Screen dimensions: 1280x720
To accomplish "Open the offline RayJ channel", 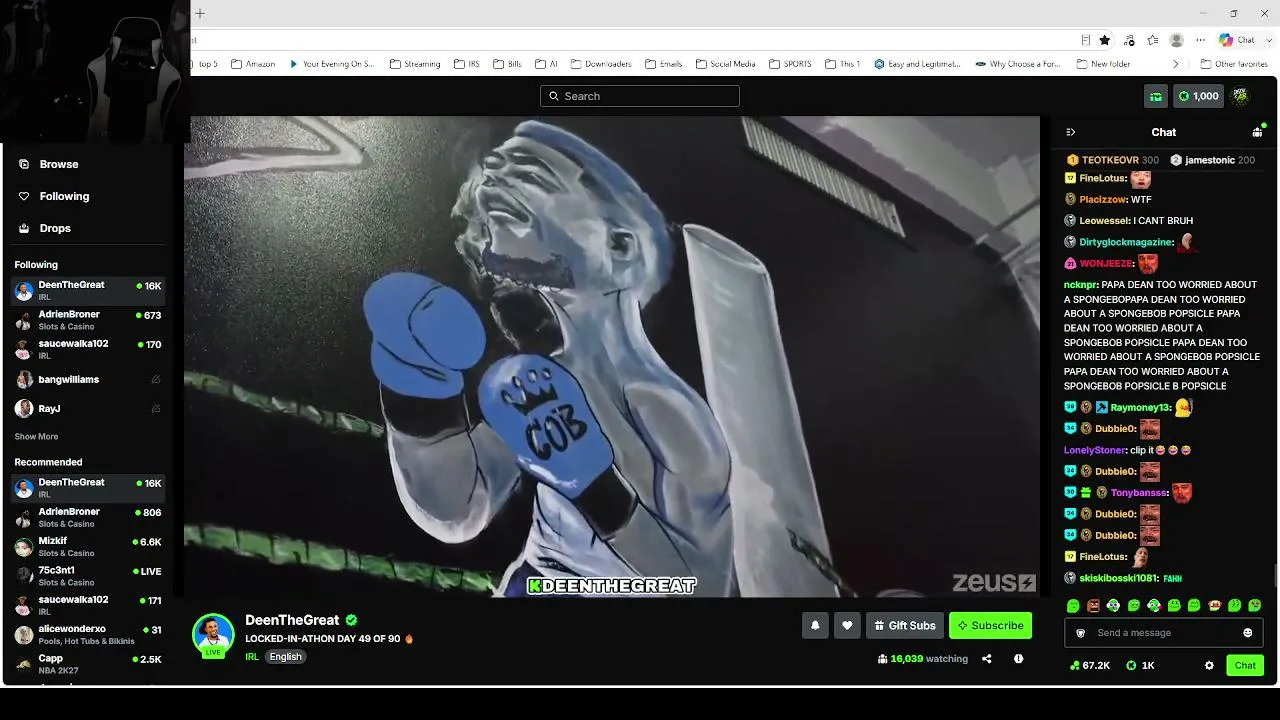I will (x=88, y=408).
